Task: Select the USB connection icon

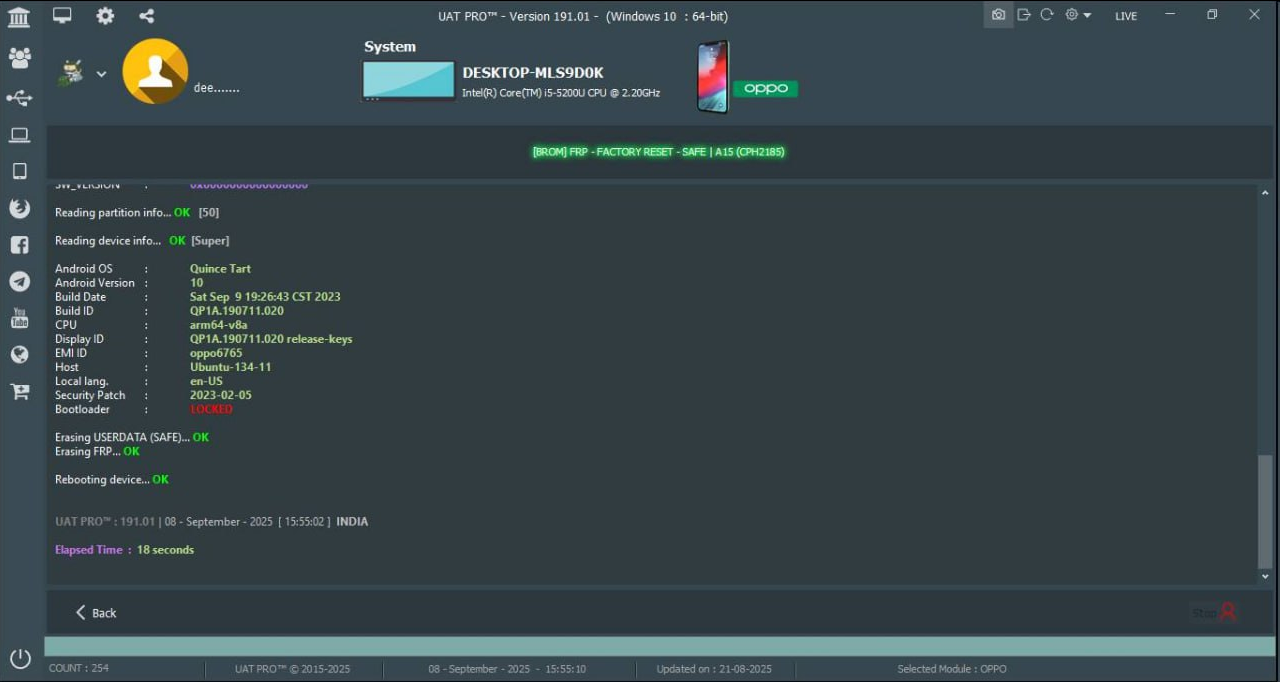Action: [x=19, y=98]
